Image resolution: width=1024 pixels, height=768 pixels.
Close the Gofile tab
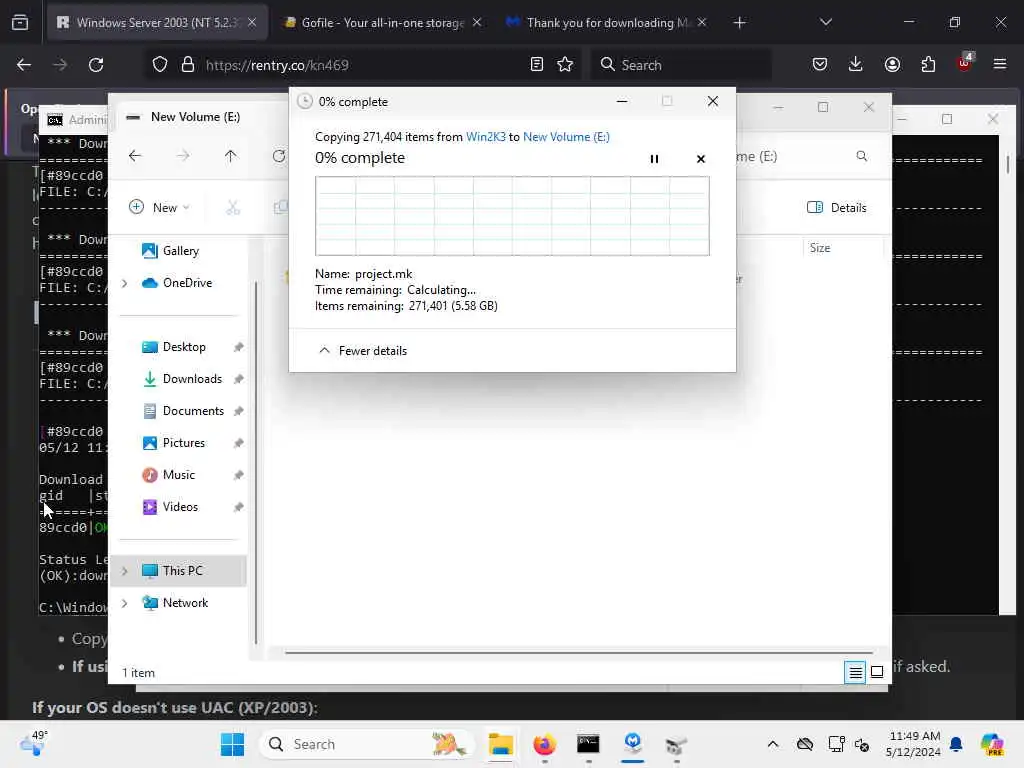coord(477,23)
